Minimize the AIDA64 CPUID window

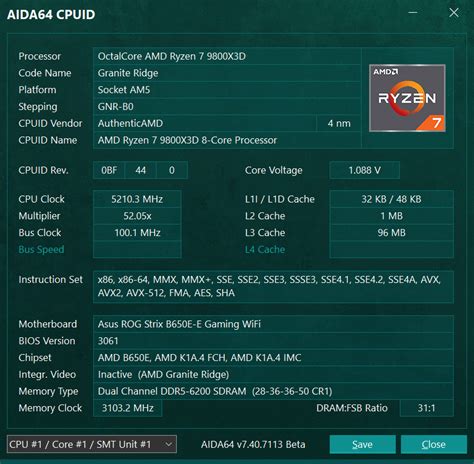pyautogui.click(x=413, y=13)
